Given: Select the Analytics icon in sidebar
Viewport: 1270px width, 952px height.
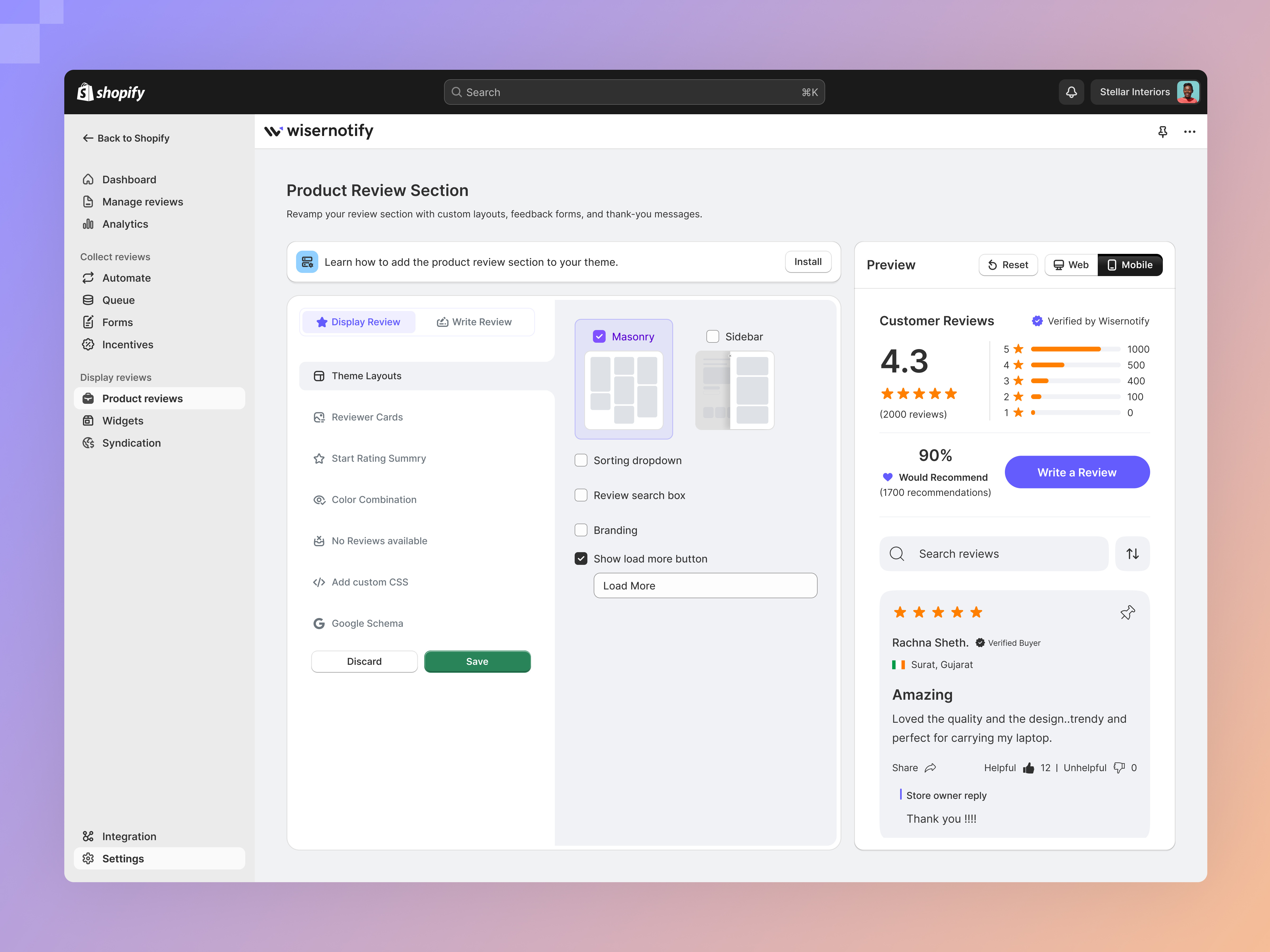Looking at the screenshot, I should click(x=88, y=224).
